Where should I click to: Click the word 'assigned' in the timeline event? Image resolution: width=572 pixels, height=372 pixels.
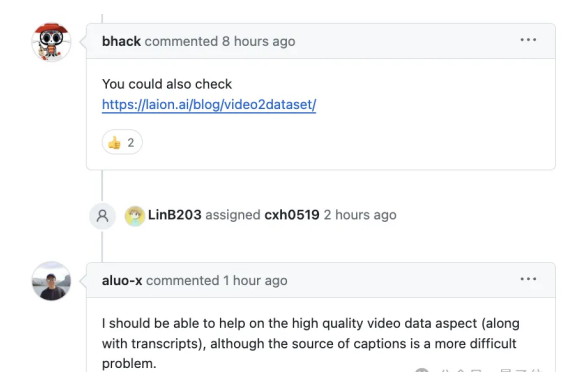pyautogui.click(x=233, y=215)
